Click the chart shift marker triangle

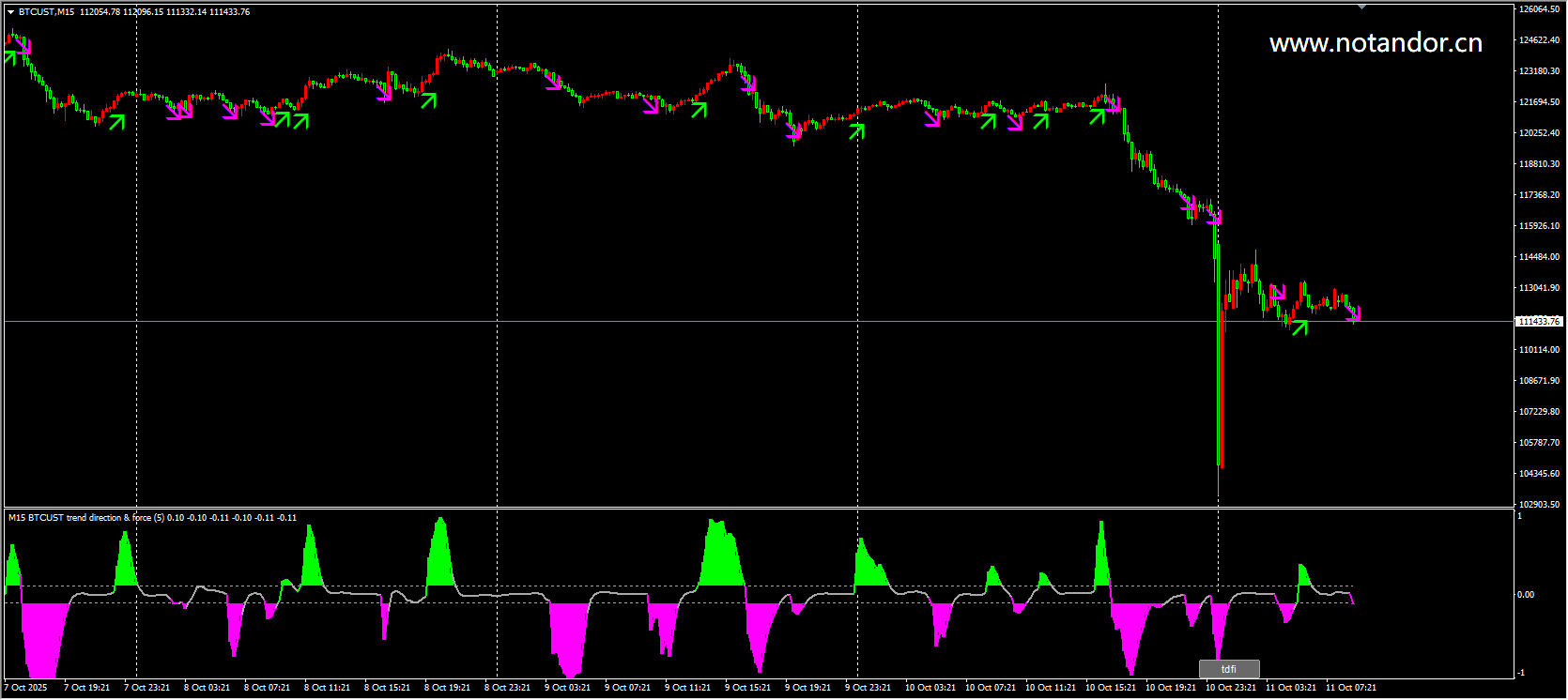tap(1362, 8)
